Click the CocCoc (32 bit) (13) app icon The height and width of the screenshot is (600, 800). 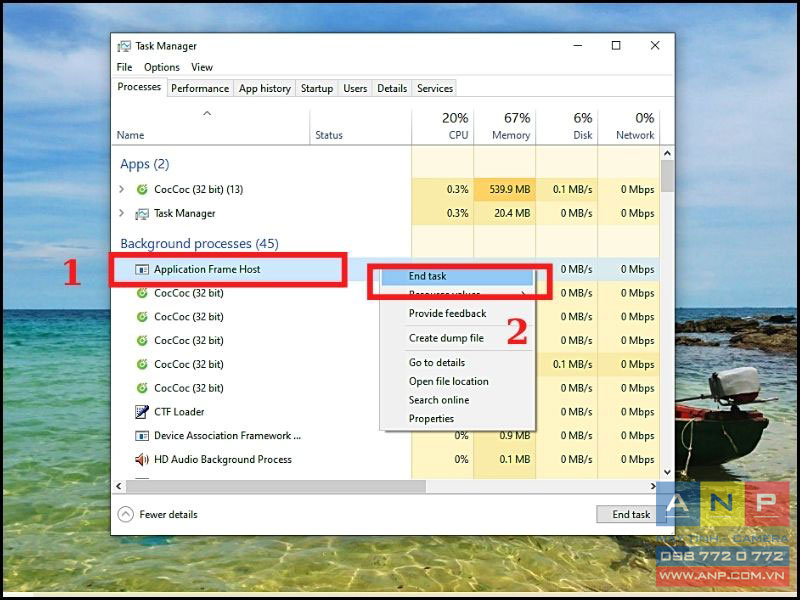(142, 189)
